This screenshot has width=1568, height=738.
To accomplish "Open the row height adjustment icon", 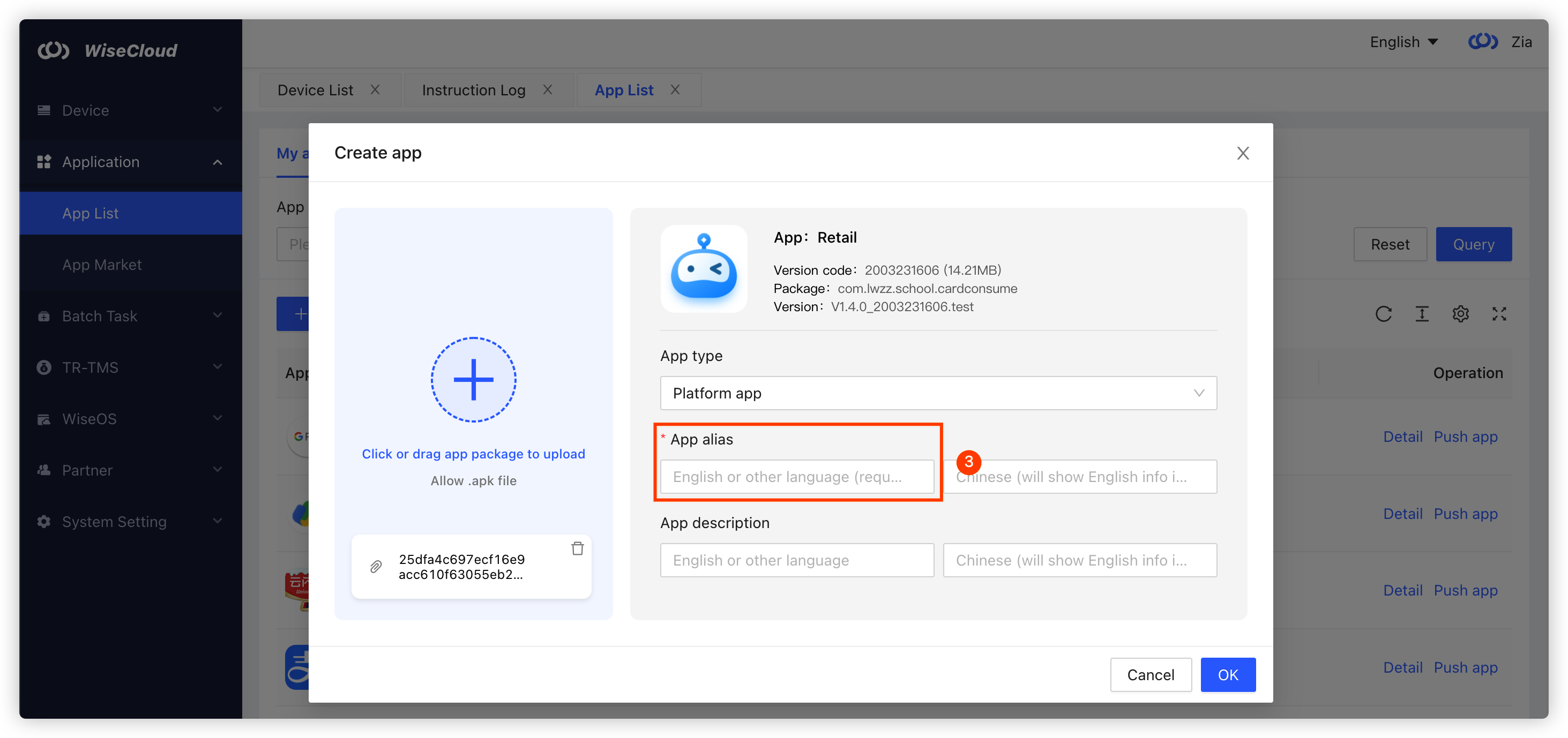I will point(1422,314).
